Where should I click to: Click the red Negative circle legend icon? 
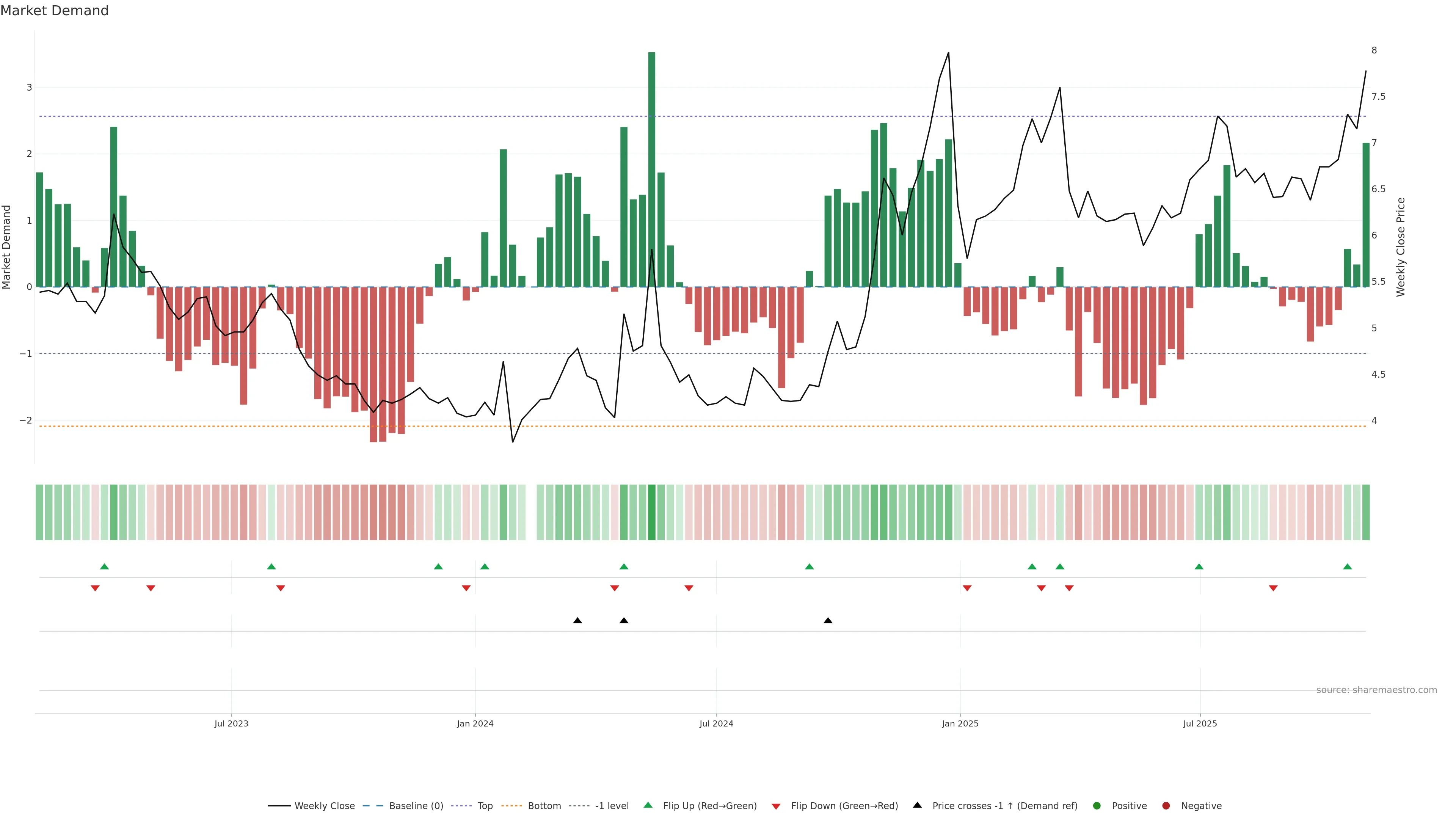click(x=1166, y=806)
